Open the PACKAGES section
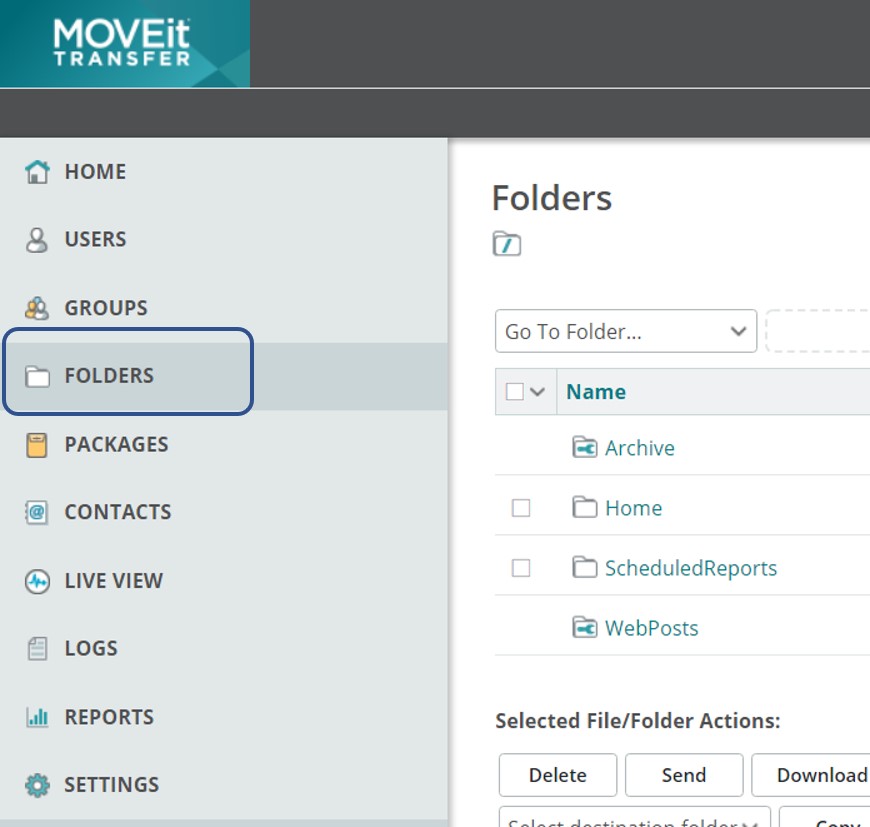Viewport: 870px width, 827px height. 117,445
